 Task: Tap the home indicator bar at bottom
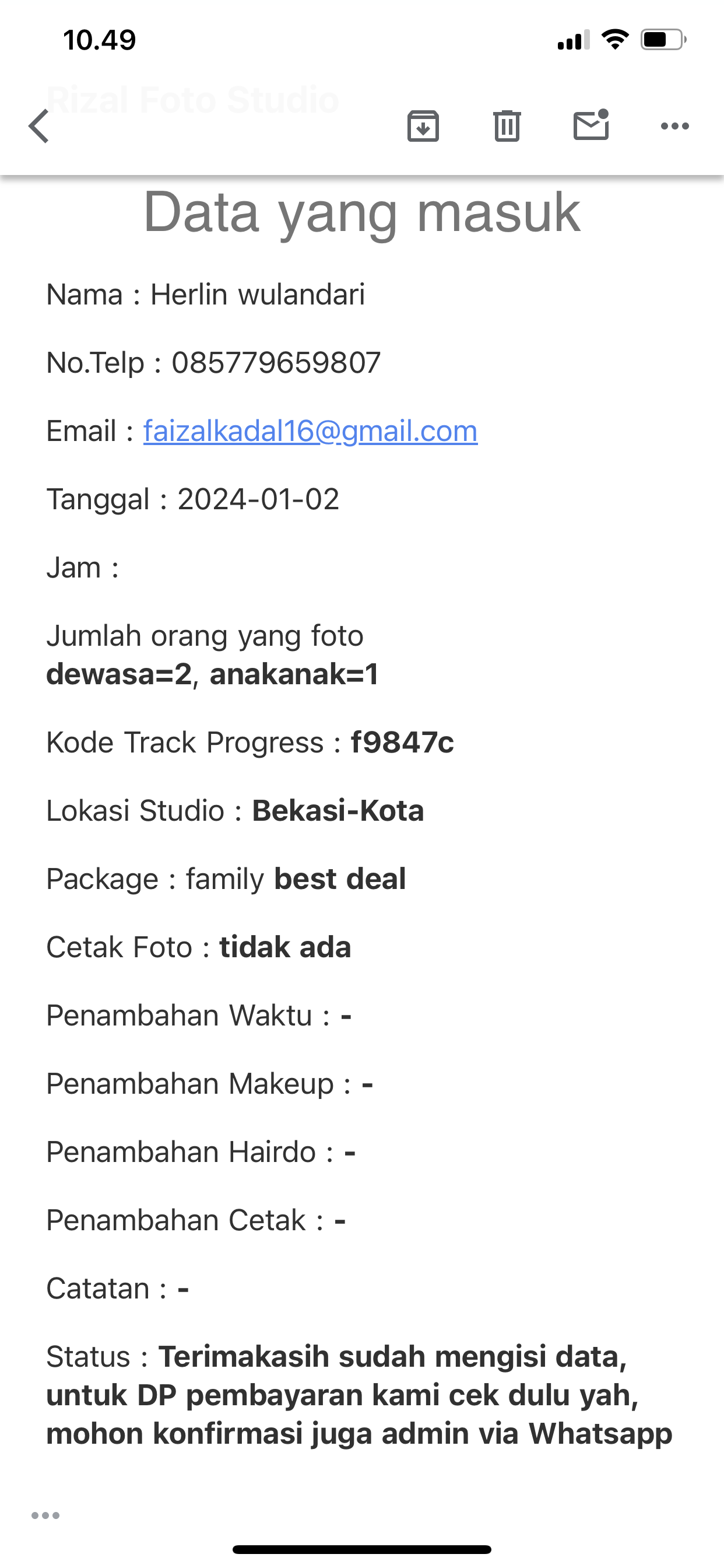click(x=362, y=1549)
